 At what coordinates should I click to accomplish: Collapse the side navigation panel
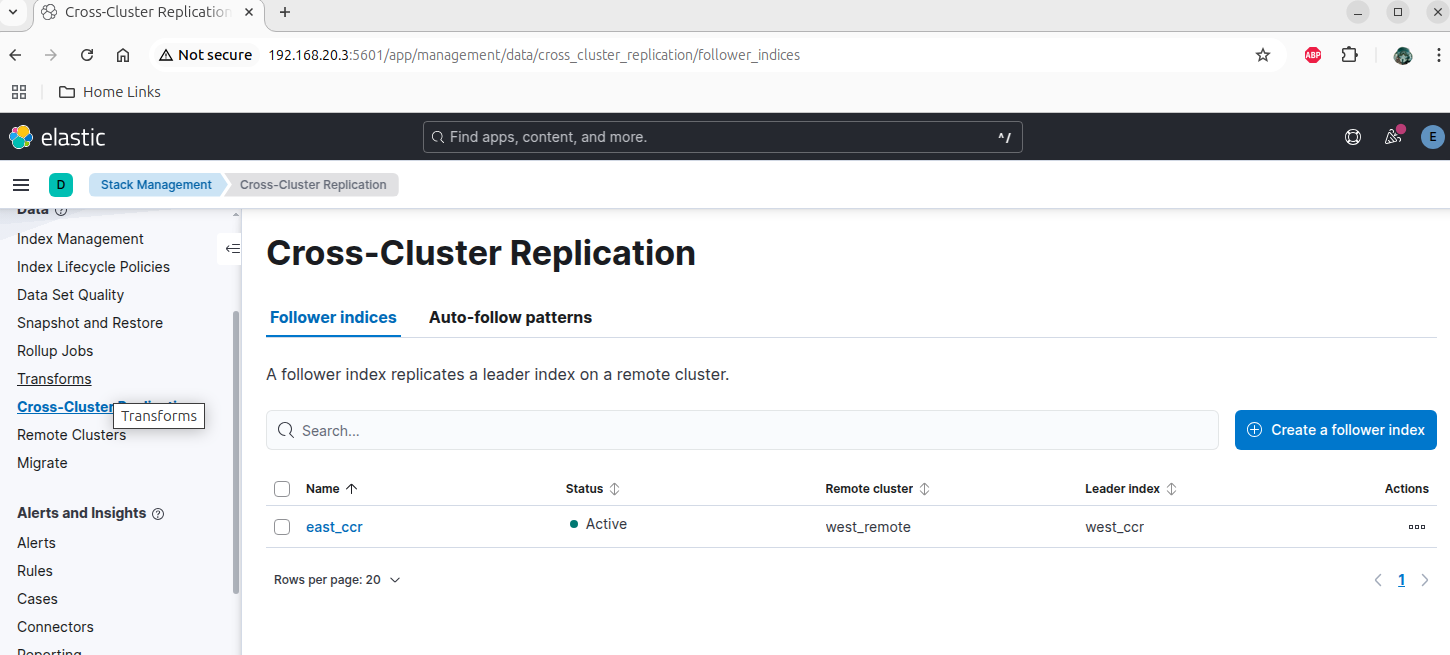(x=232, y=248)
